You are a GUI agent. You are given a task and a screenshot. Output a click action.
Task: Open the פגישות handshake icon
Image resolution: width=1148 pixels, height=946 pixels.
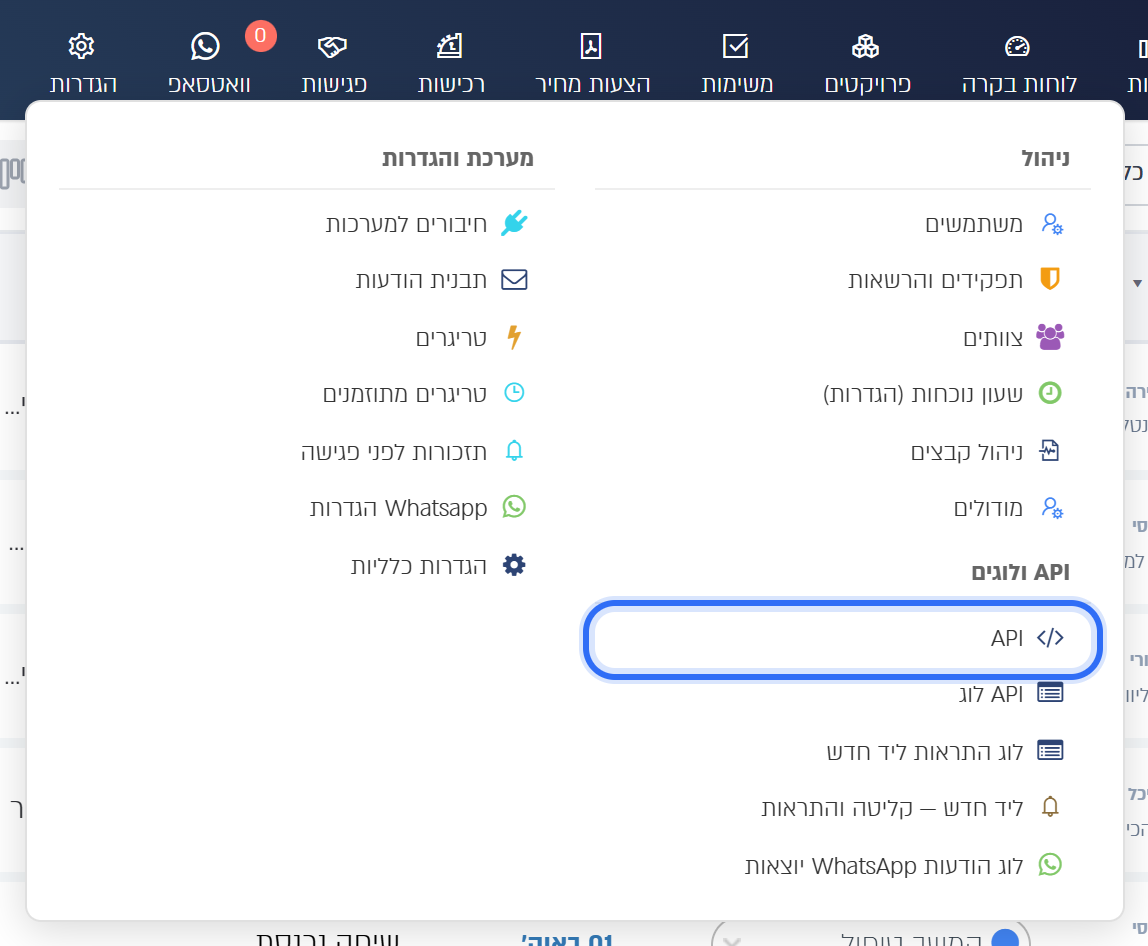pyautogui.click(x=332, y=47)
